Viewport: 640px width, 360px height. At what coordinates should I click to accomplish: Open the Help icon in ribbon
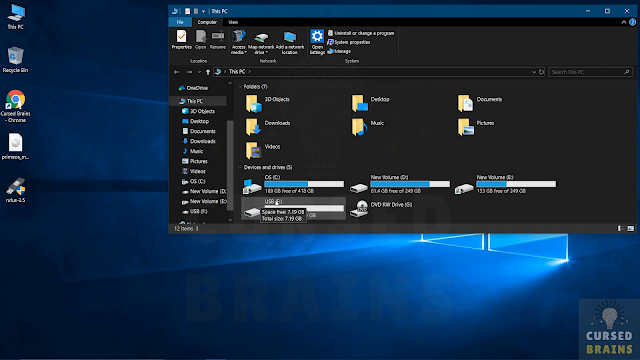pyautogui.click(x=632, y=22)
